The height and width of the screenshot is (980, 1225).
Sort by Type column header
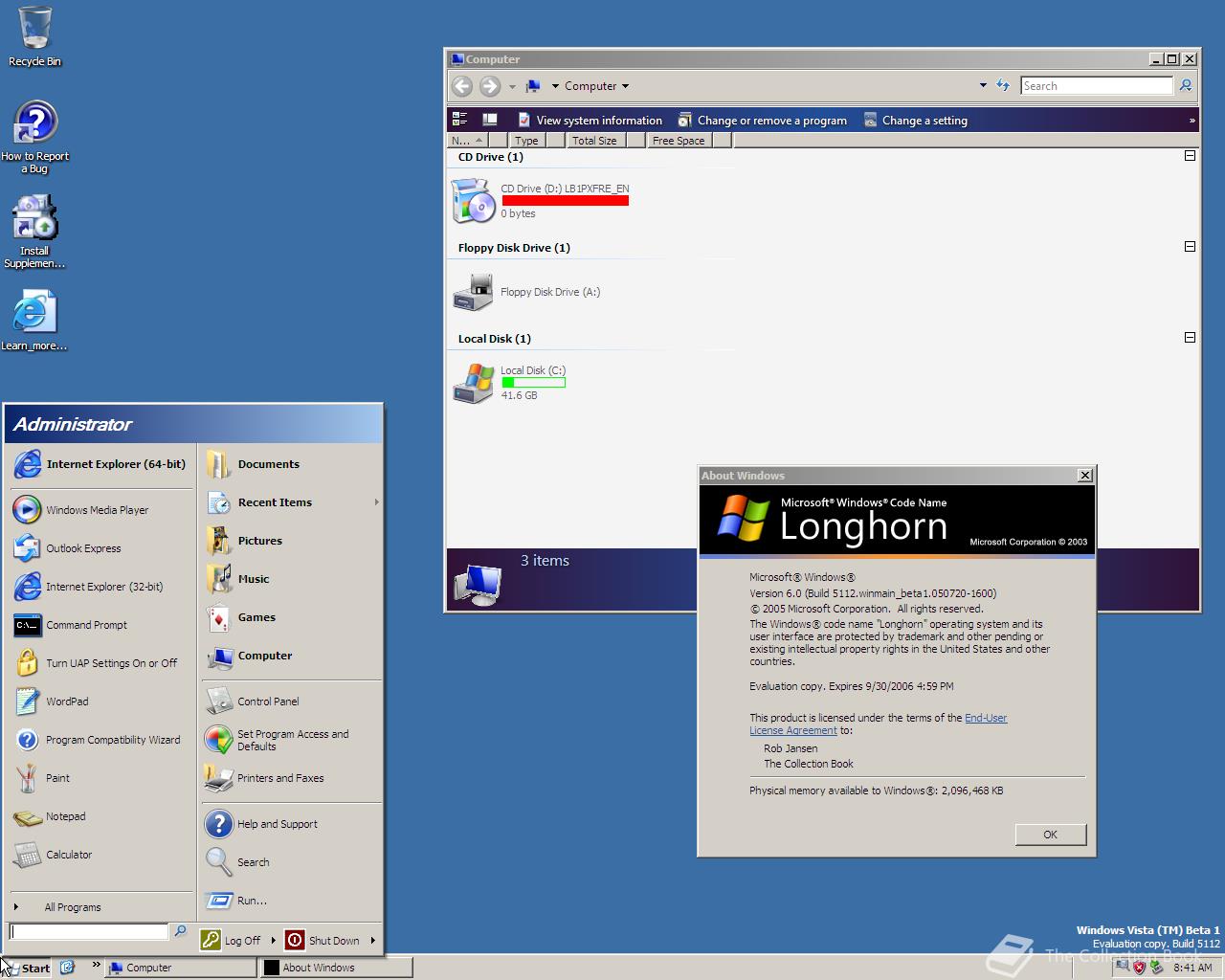pos(526,141)
